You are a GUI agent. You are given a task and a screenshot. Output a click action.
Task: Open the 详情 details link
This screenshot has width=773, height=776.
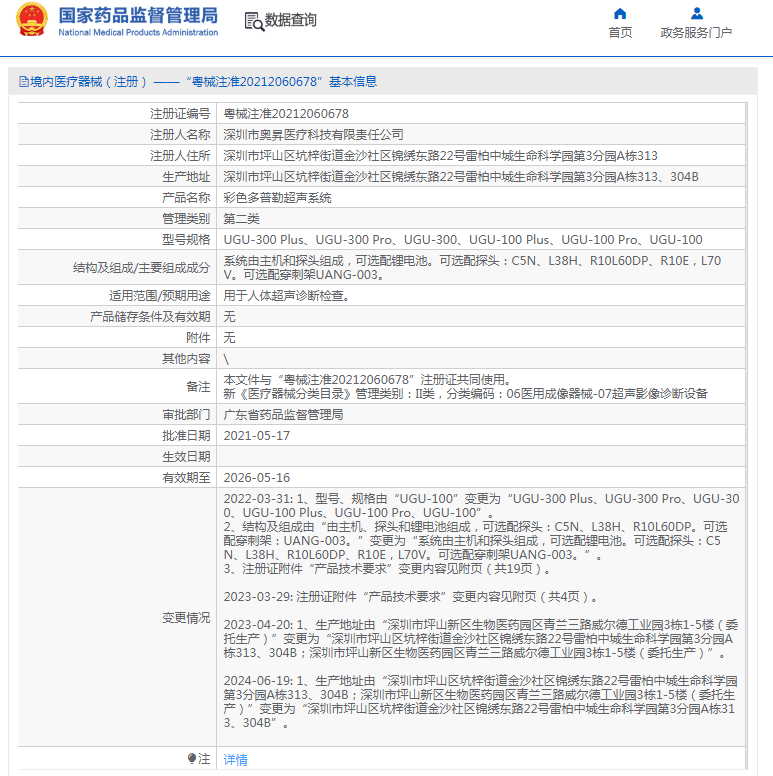click(x=235, y=759)
